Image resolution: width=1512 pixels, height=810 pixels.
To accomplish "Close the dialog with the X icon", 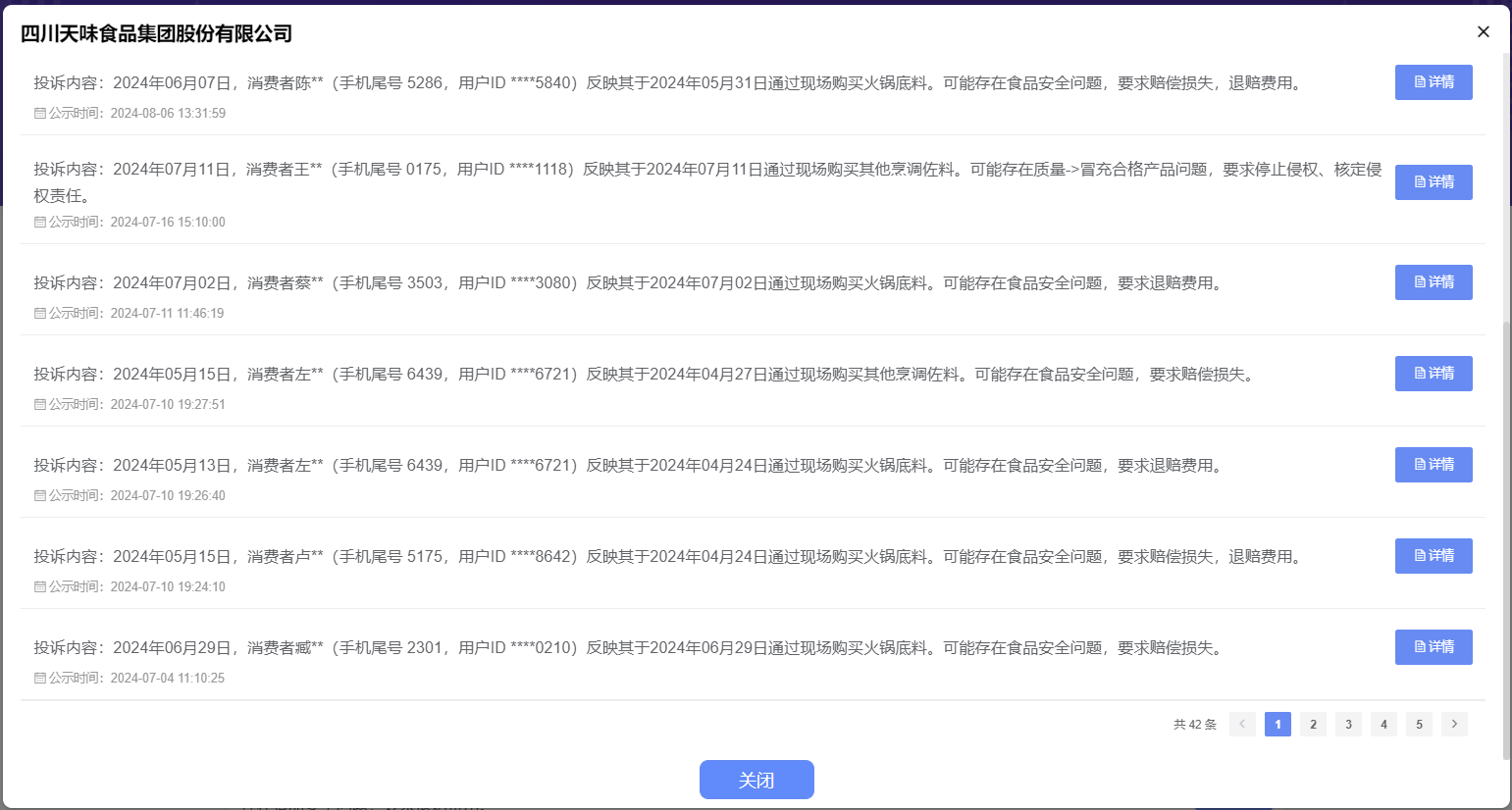I will [1484, 31].
